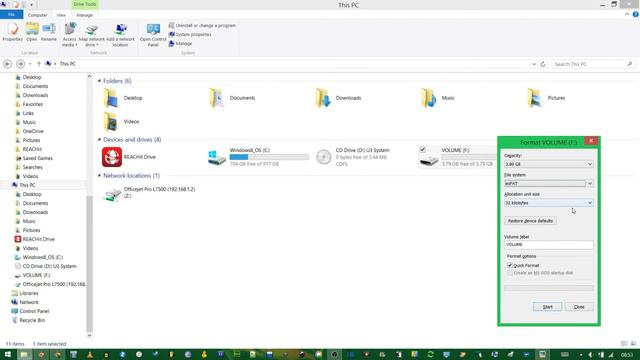Select the Documents folder in main pane
Image resolution: width=640 pixels, height=360 pixels.
pyautogui.click(x=232, y=98)
